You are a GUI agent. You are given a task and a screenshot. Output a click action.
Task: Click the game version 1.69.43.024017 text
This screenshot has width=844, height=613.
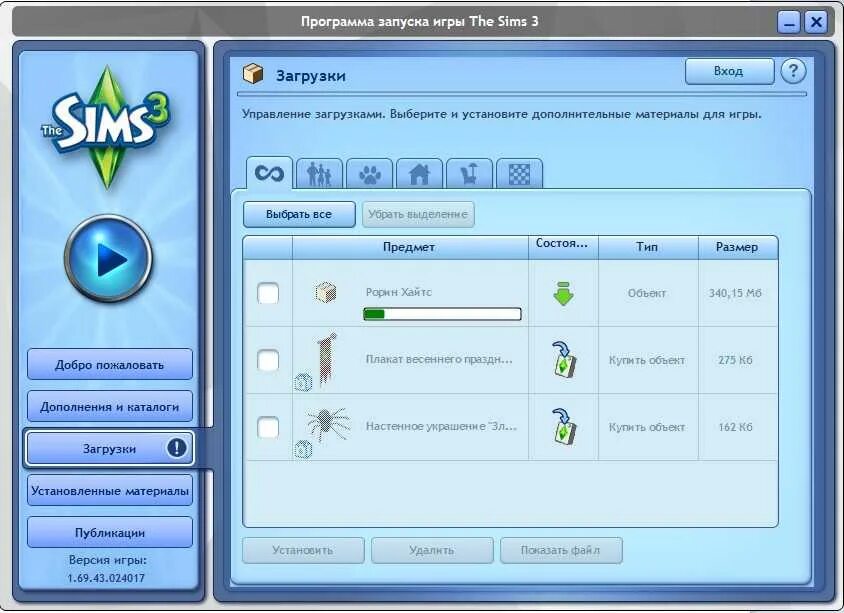point(107,578)
